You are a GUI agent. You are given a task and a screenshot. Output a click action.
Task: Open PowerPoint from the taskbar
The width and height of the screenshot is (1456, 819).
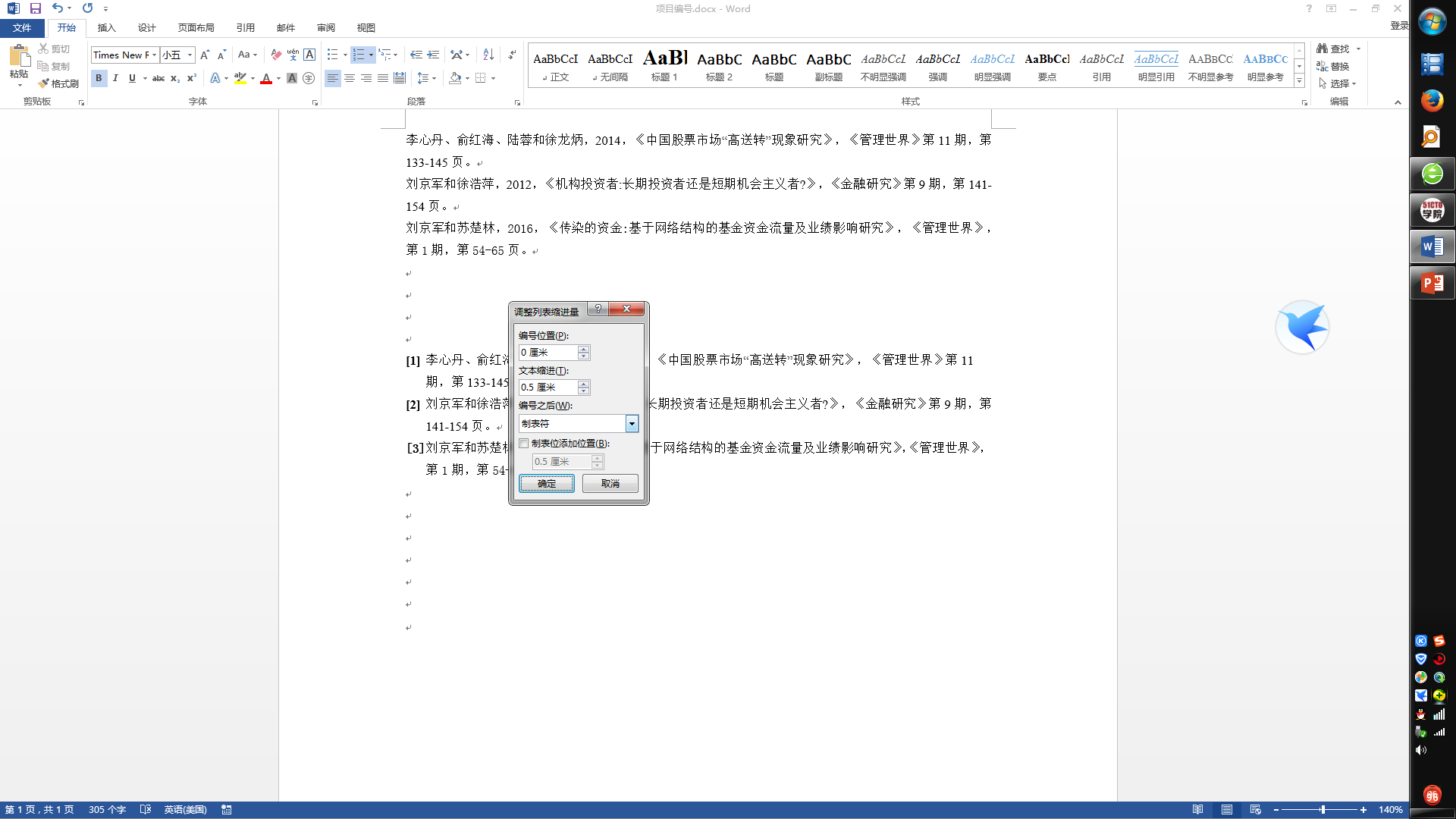[x=1432, y=283]
